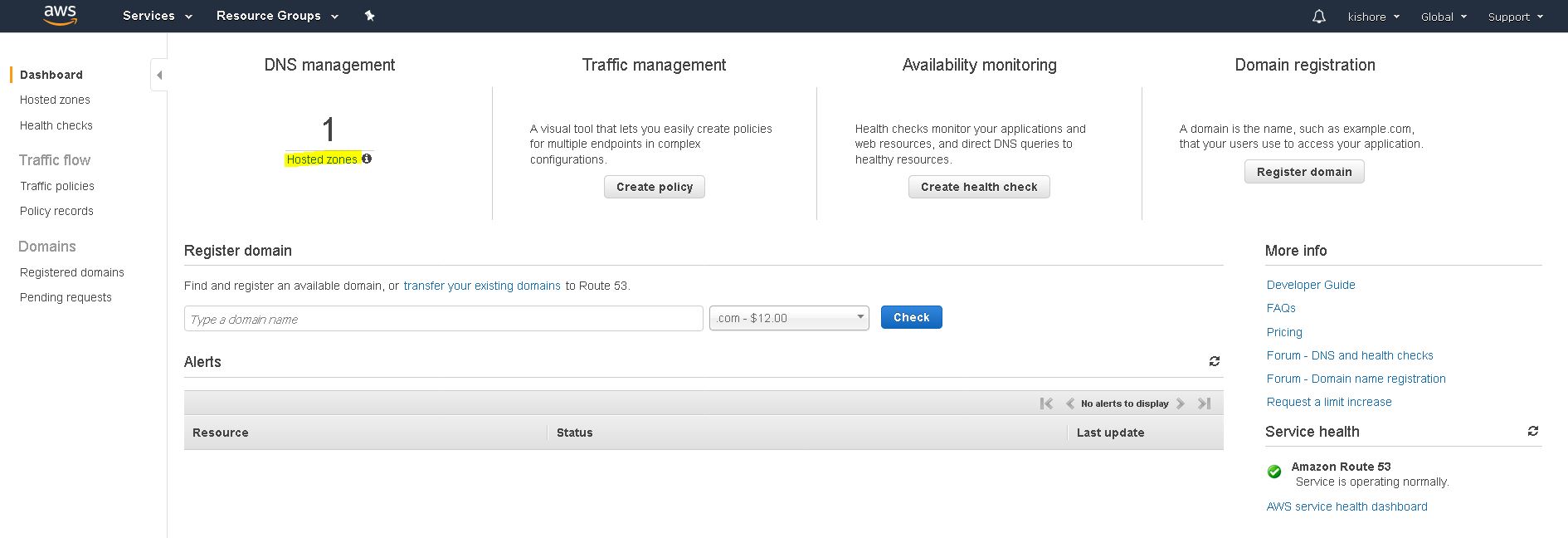Viewport: 1568px width, 538px height.
Task: Select Hosted zones in the sidebar
Action: [x=55, y=100]
